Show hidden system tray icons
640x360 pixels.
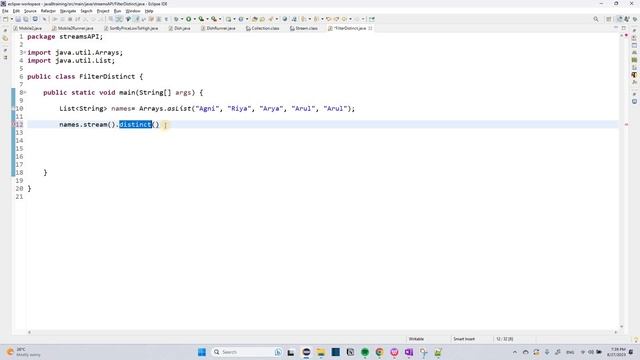[515, 352]
